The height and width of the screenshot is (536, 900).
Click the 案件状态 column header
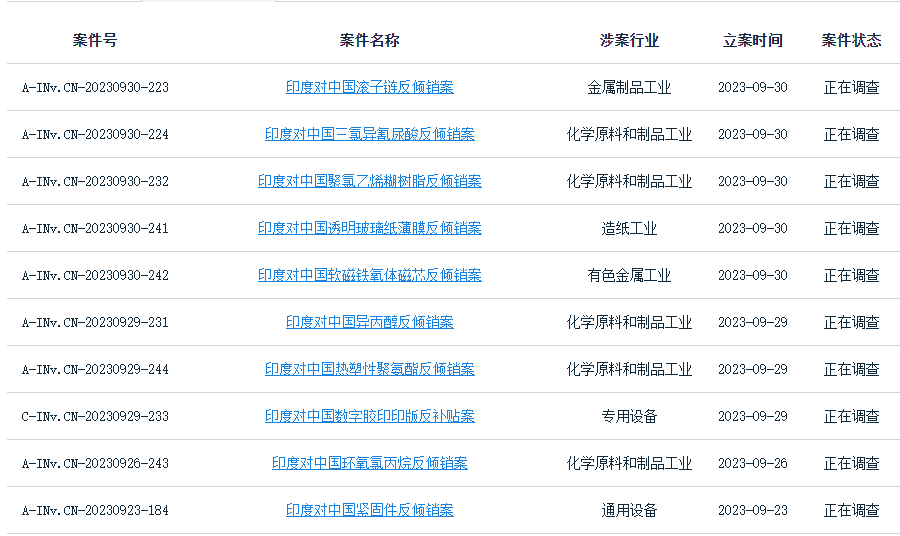(x=851, y=40)
